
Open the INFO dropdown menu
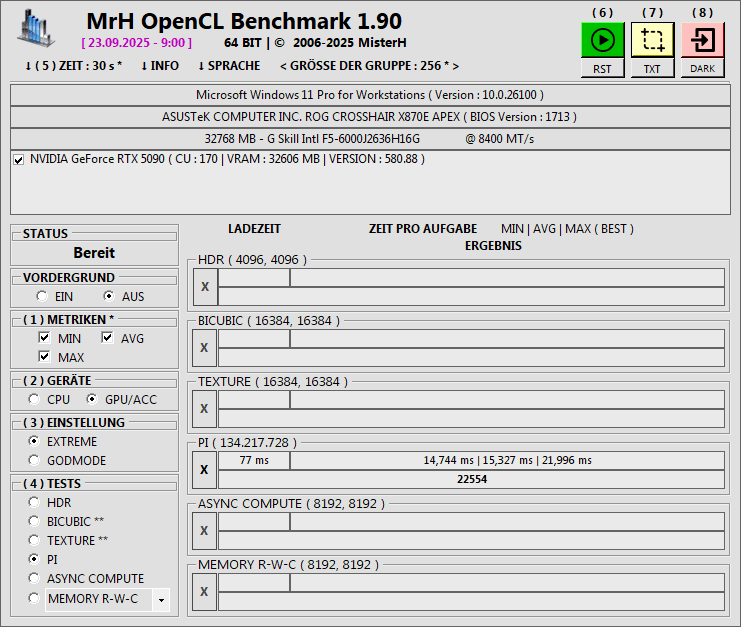pyautogui.click(x=160, y=66)
